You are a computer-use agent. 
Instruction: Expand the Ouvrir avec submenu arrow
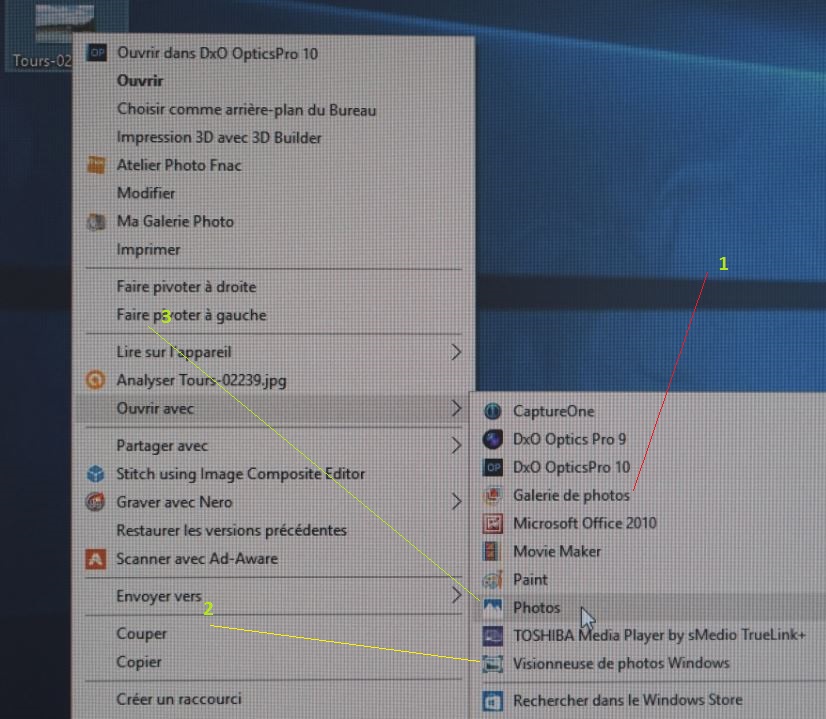(x=456, y=408)
